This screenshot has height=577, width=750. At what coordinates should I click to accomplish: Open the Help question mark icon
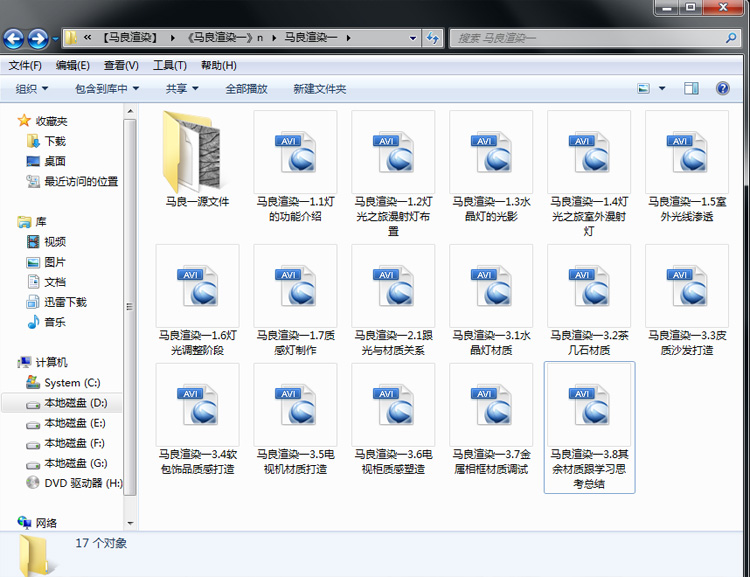coord(723,89)
